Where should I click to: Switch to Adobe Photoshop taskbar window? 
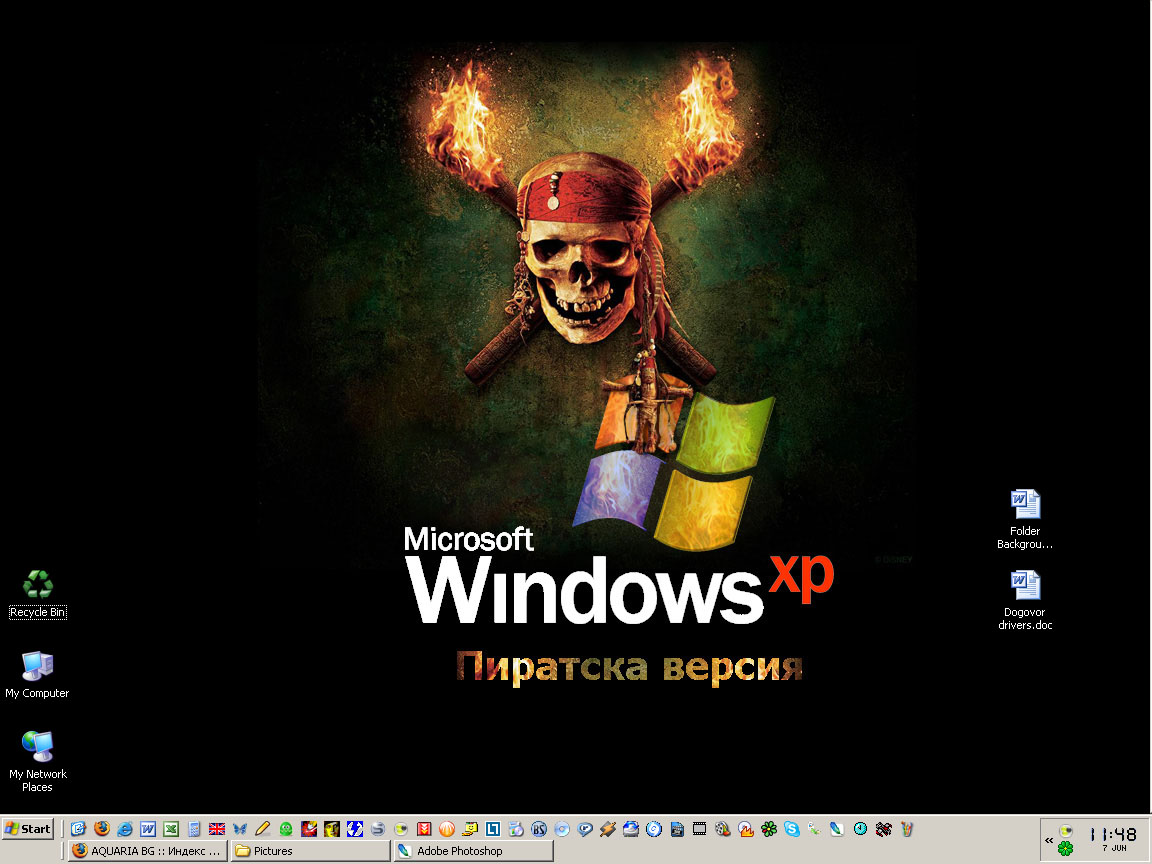[474, 851]
